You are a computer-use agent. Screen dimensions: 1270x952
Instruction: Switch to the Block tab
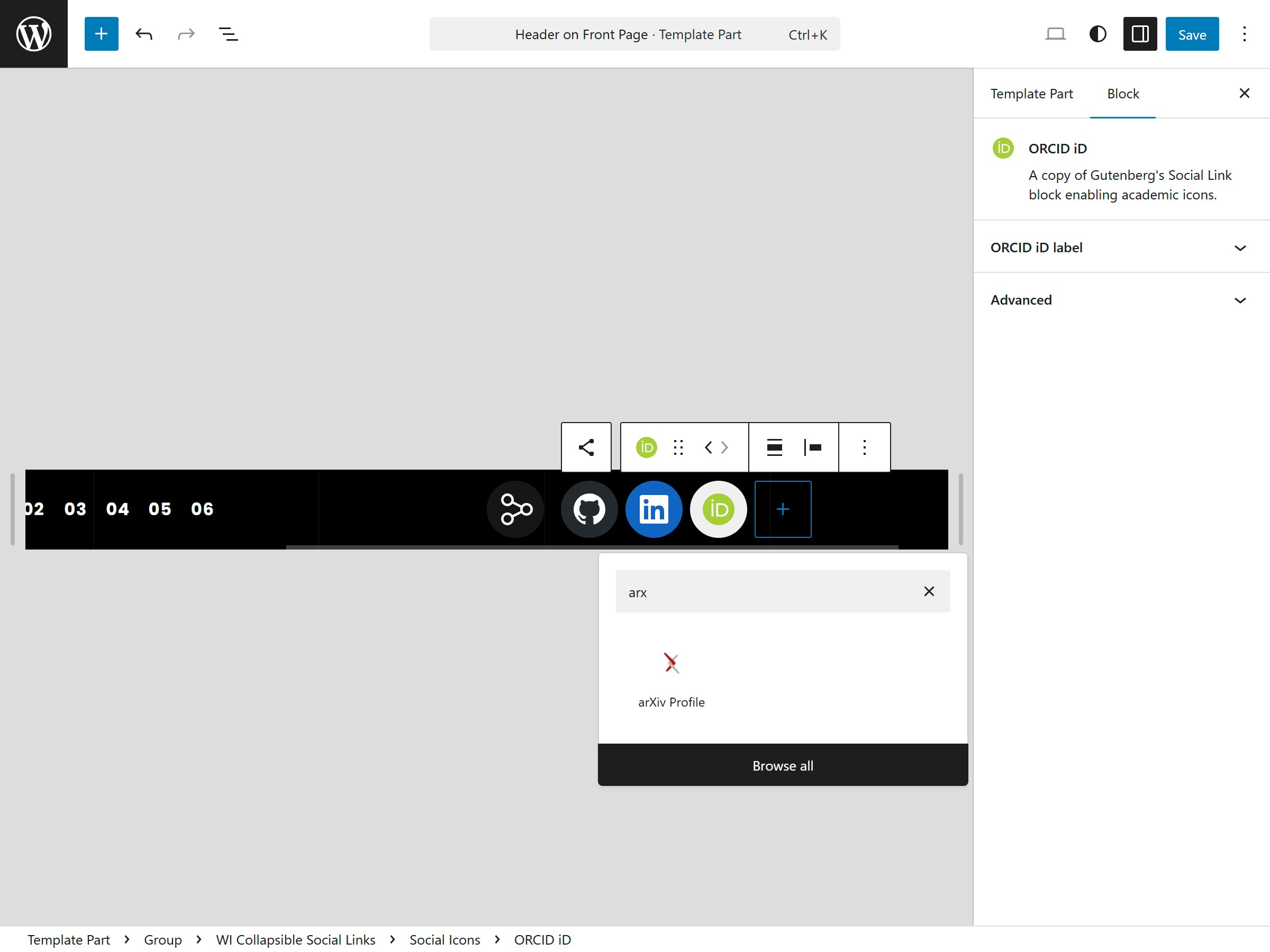pos(1122,93)
